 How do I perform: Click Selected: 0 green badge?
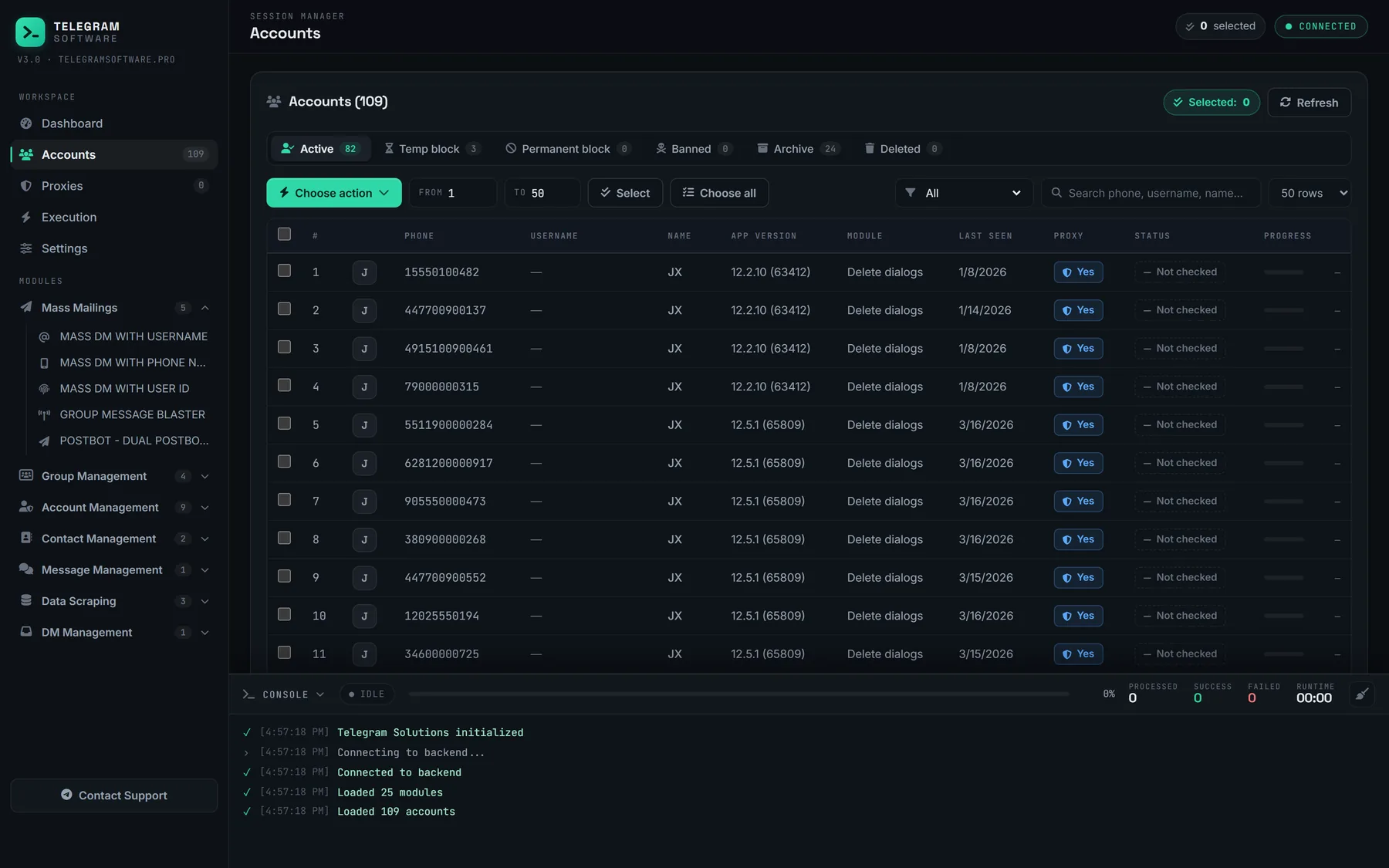coord(1212,103)
